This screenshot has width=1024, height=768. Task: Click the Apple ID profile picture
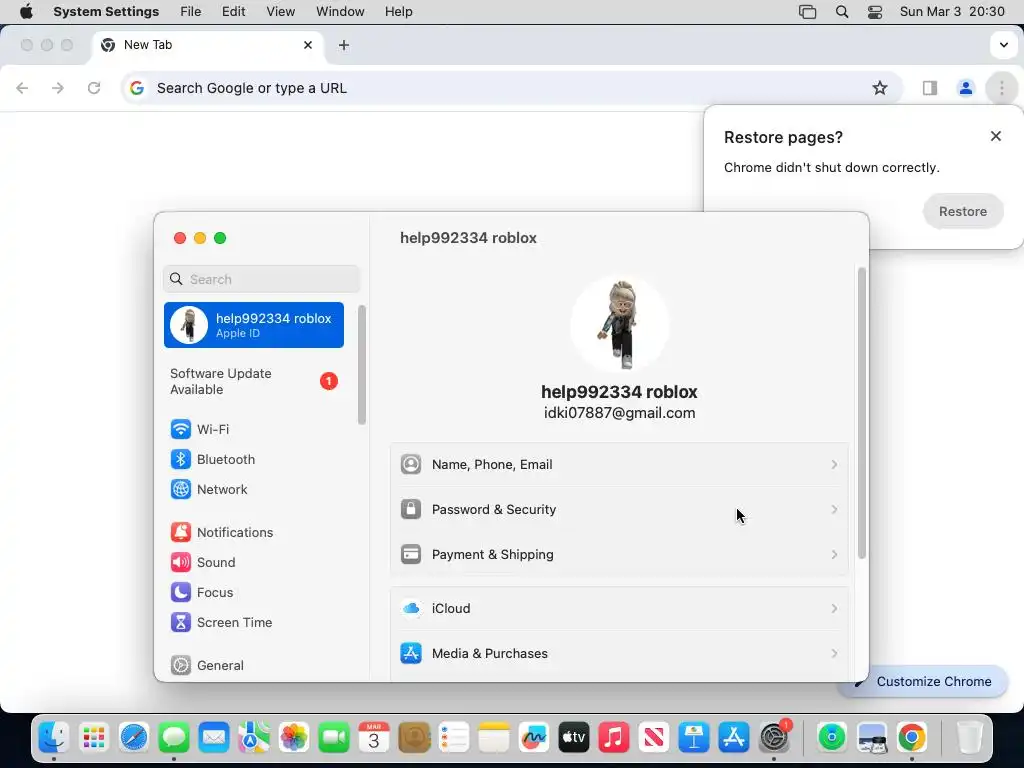click(619, 325)
